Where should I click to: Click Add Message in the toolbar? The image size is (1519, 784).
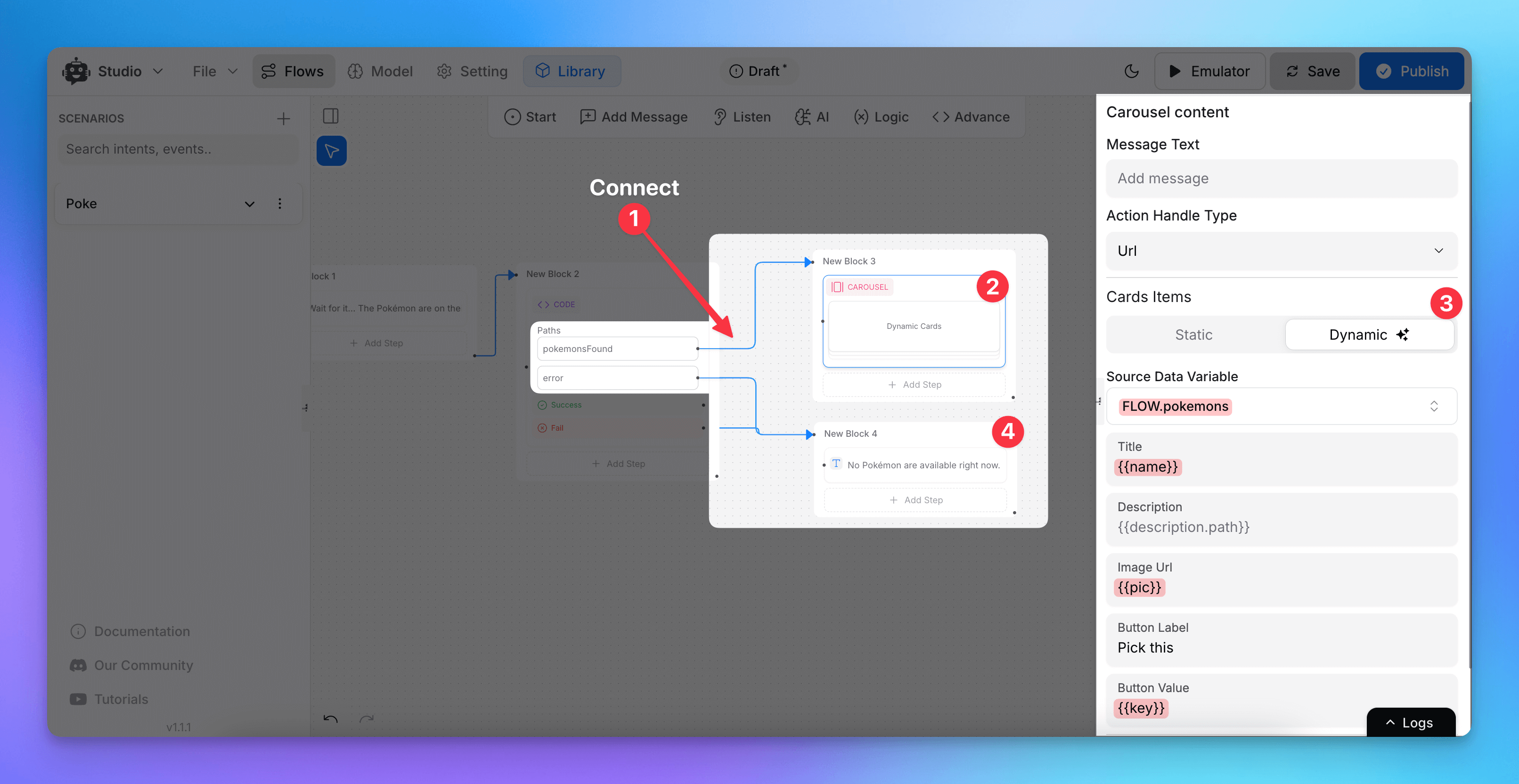pos(634,117)
